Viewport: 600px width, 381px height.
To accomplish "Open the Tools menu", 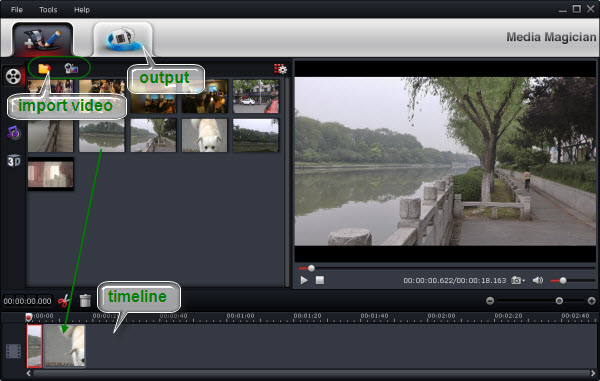I will click(48, 10).
